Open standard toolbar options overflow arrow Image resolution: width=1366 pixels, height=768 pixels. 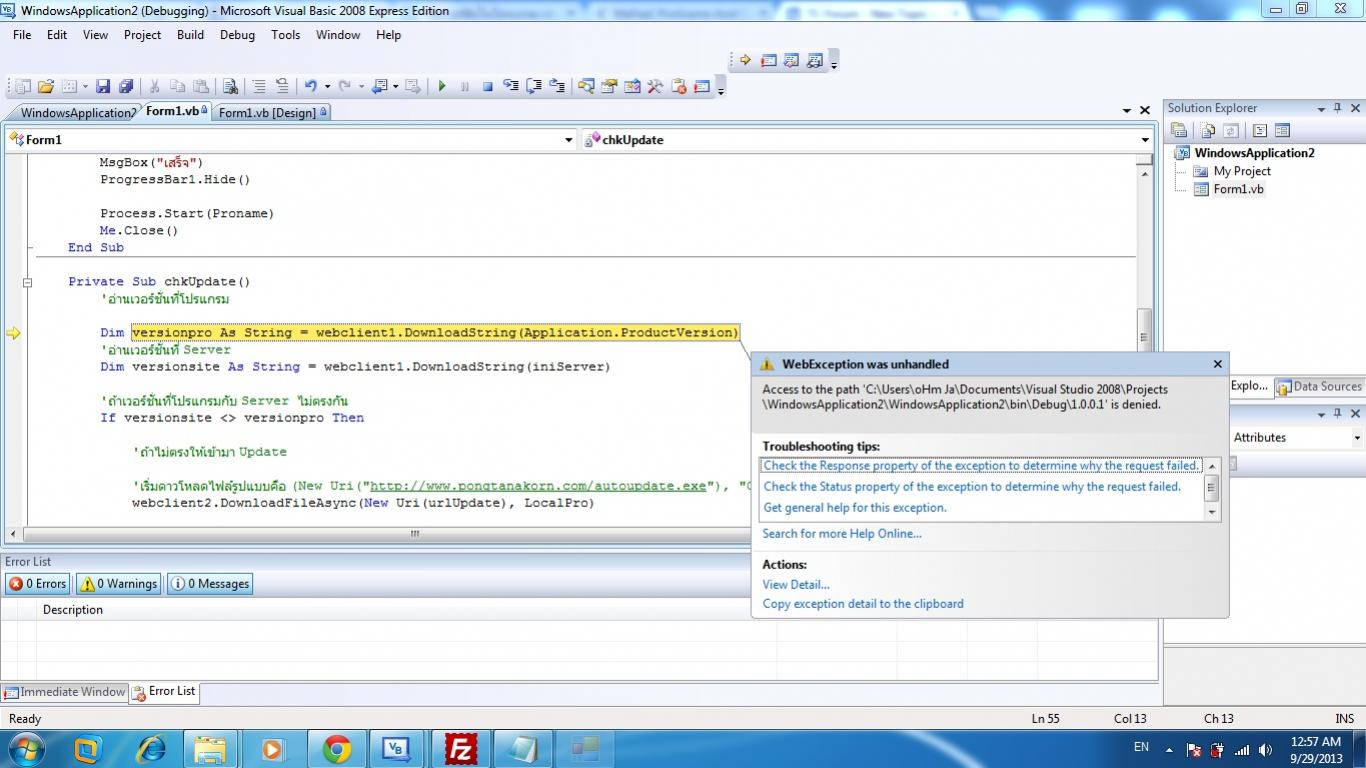pyautogui.click(x=721, y=88)
